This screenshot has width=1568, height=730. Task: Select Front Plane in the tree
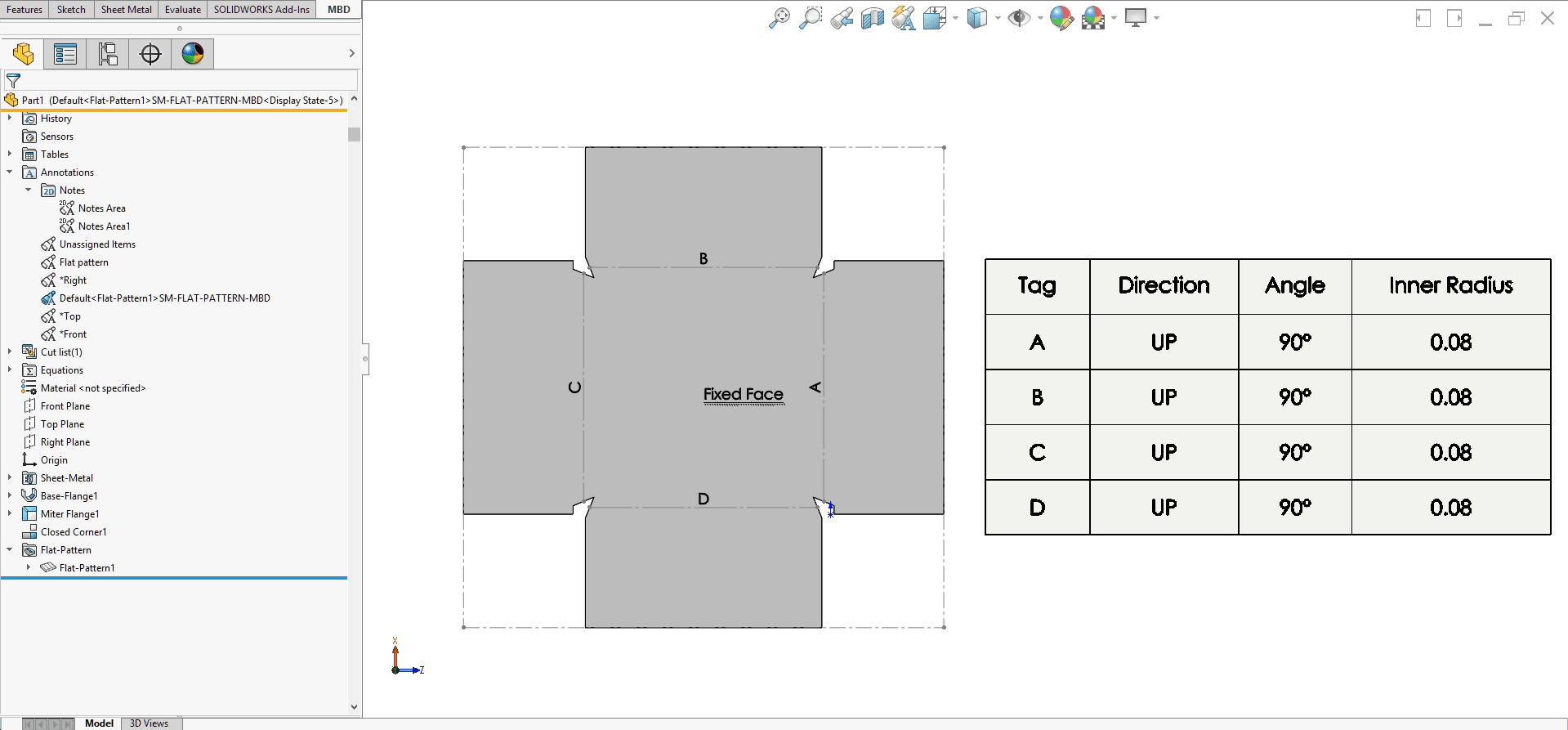coord(65,406)
